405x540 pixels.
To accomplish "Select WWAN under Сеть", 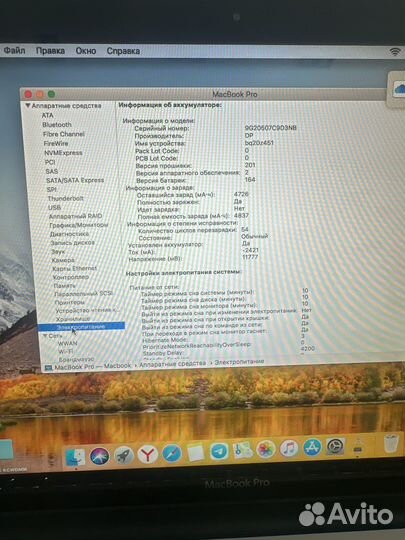I will [68, 343].
